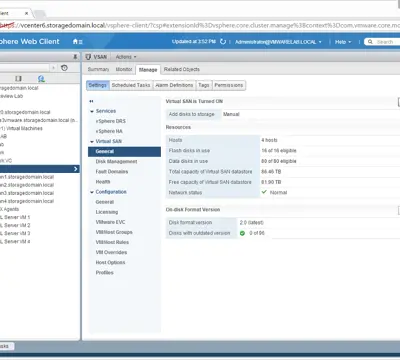The image size is (400, 360).
Task: Open the Alarm Definitions sub-tab
Action: (x=174, y=85)
